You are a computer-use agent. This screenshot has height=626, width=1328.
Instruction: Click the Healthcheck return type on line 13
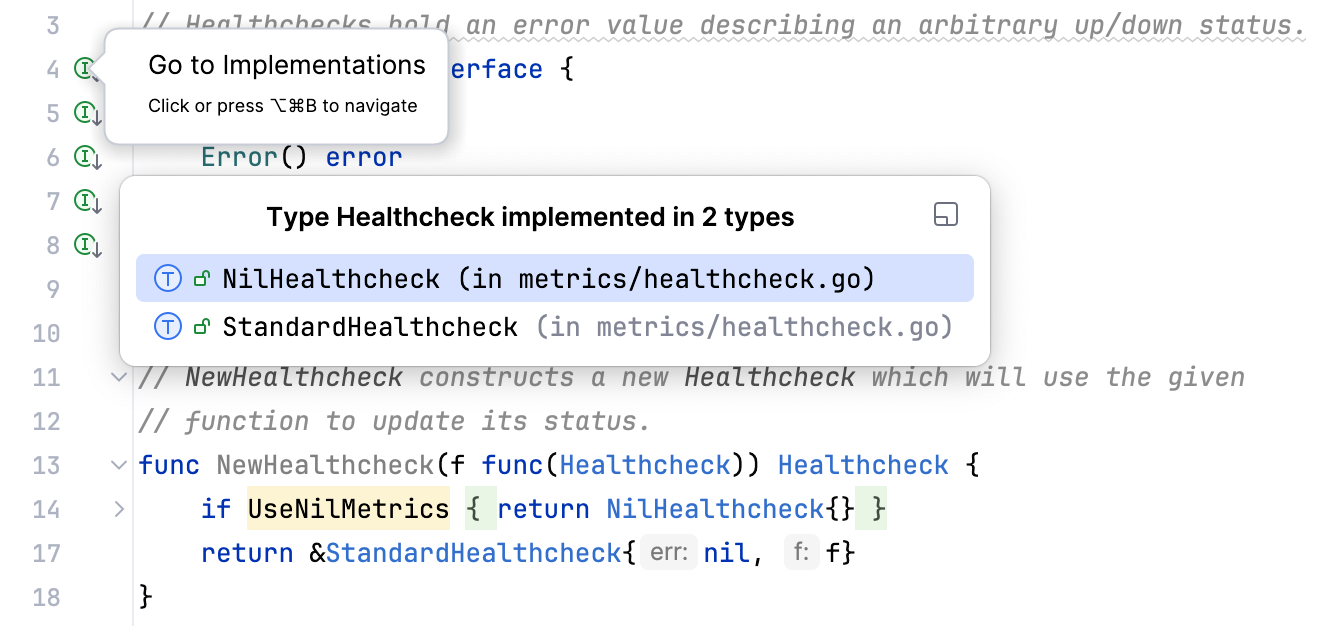(x=863, y=464)
